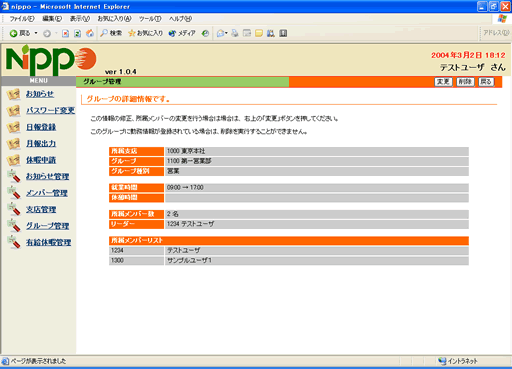Open the 支店管理 sidebar link

(x=41, y=209)
